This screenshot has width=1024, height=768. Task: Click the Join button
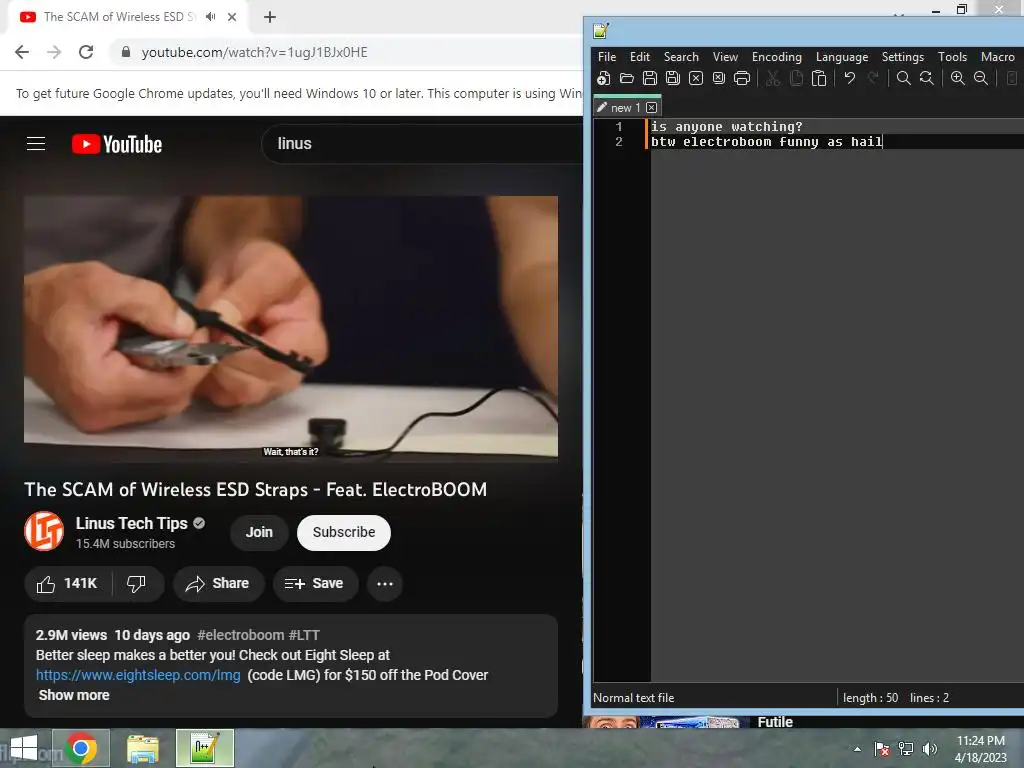pyautogui.click(x=259, y=532)
